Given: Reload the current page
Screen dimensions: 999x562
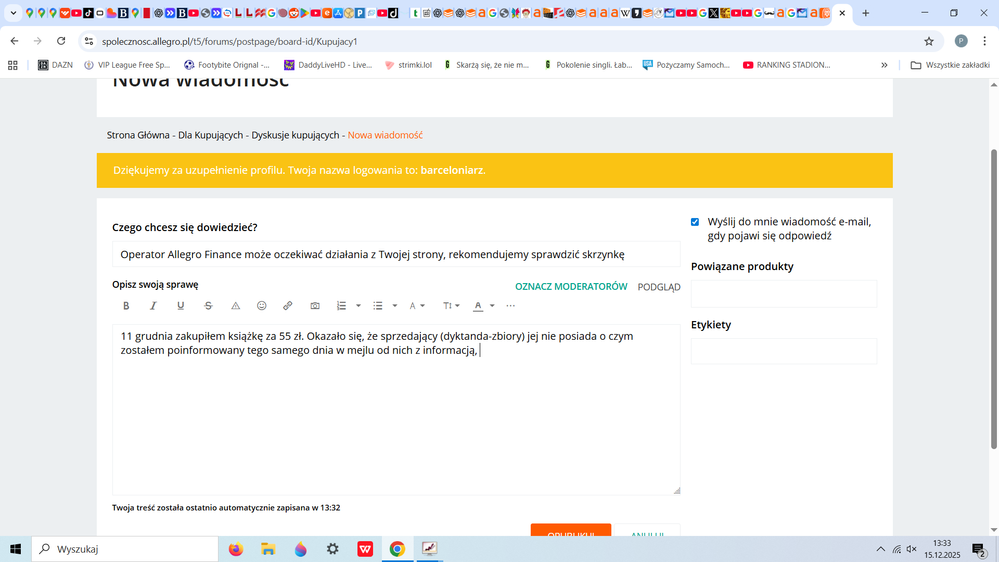Looking at the screenshot, I should 61,41.
